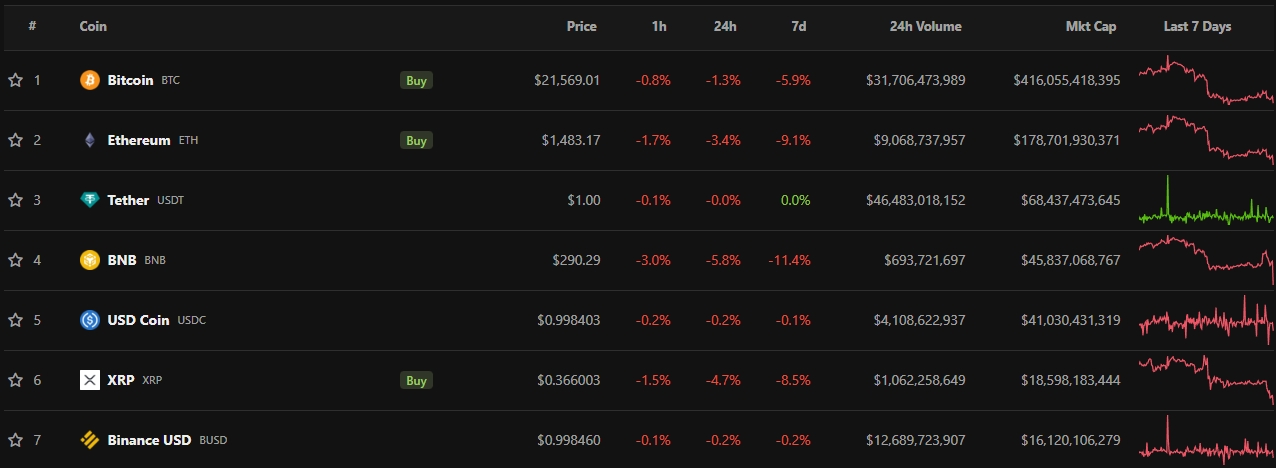Sort by the 7d change column
The image size is (1276, 468).
point(798,26)
